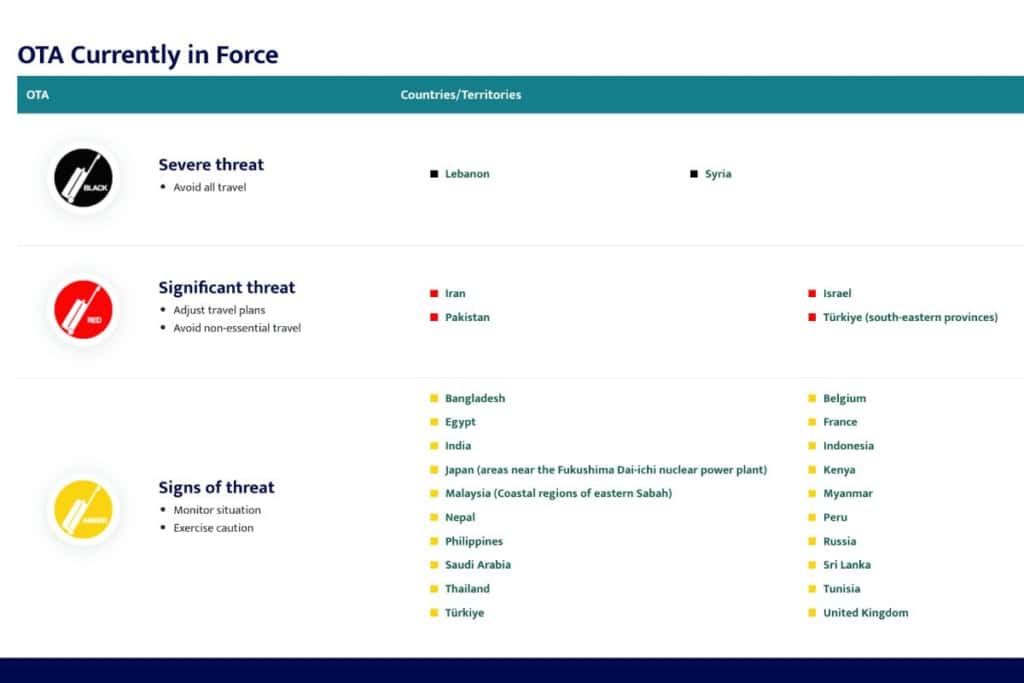
Task: Open the Lebanon country entry
Action: (468, 173)
